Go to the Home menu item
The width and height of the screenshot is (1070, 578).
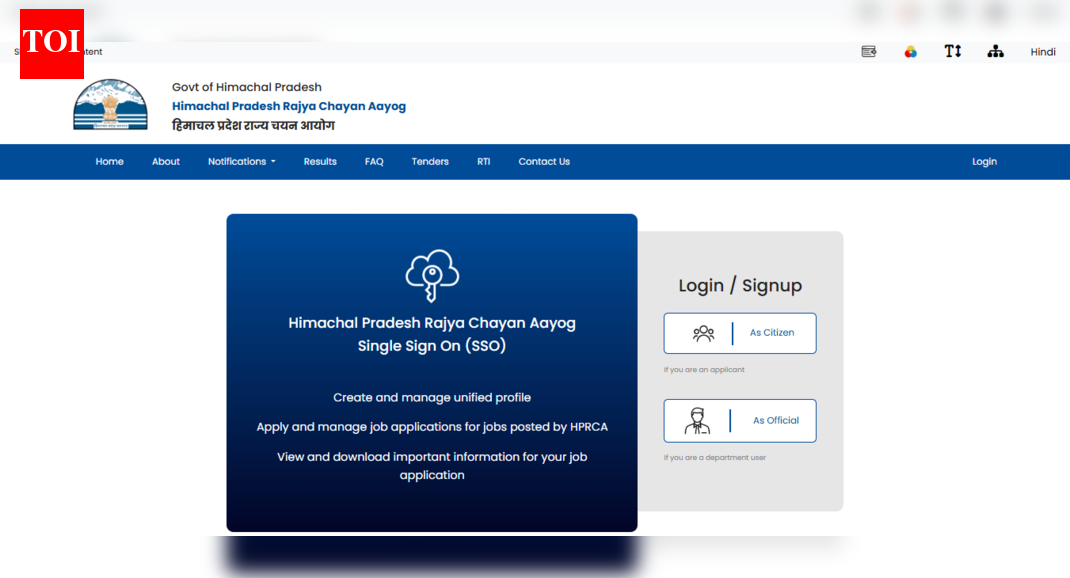tap(110, 162)
